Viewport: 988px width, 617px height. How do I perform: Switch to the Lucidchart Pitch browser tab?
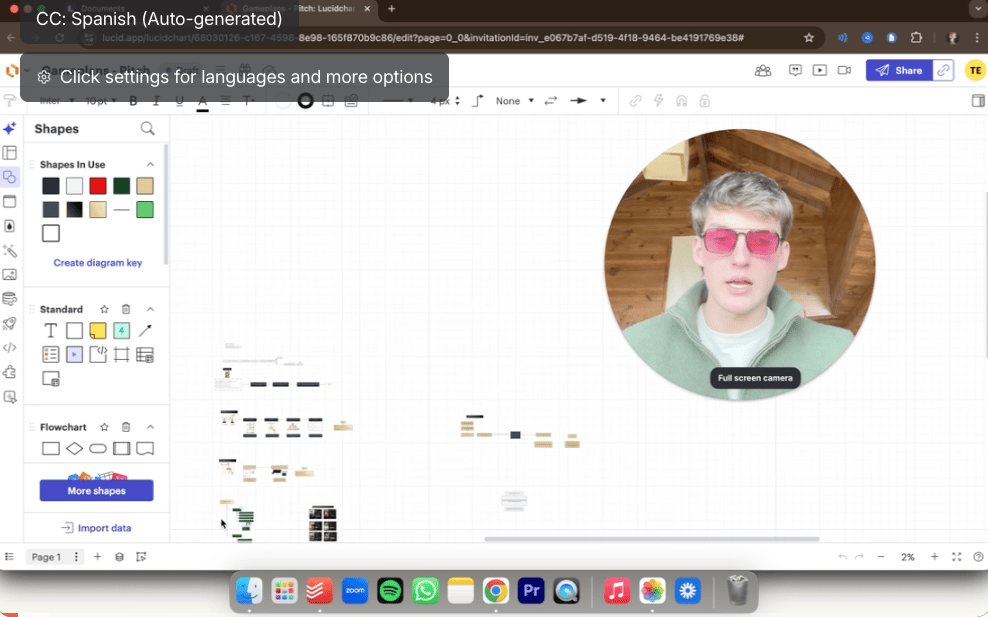(x=299, y=9)
